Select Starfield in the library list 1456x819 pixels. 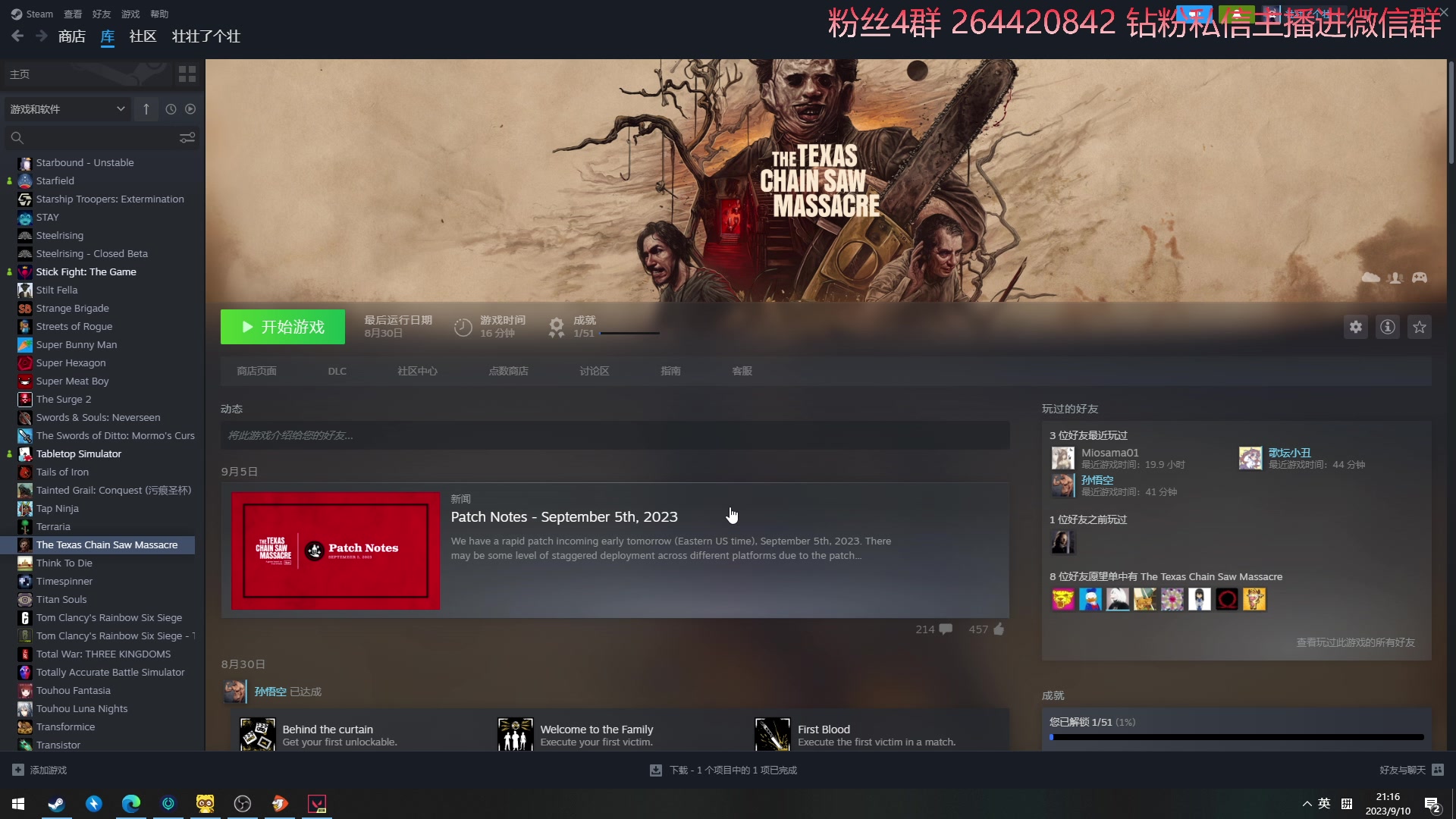click(x=55, y=180)
